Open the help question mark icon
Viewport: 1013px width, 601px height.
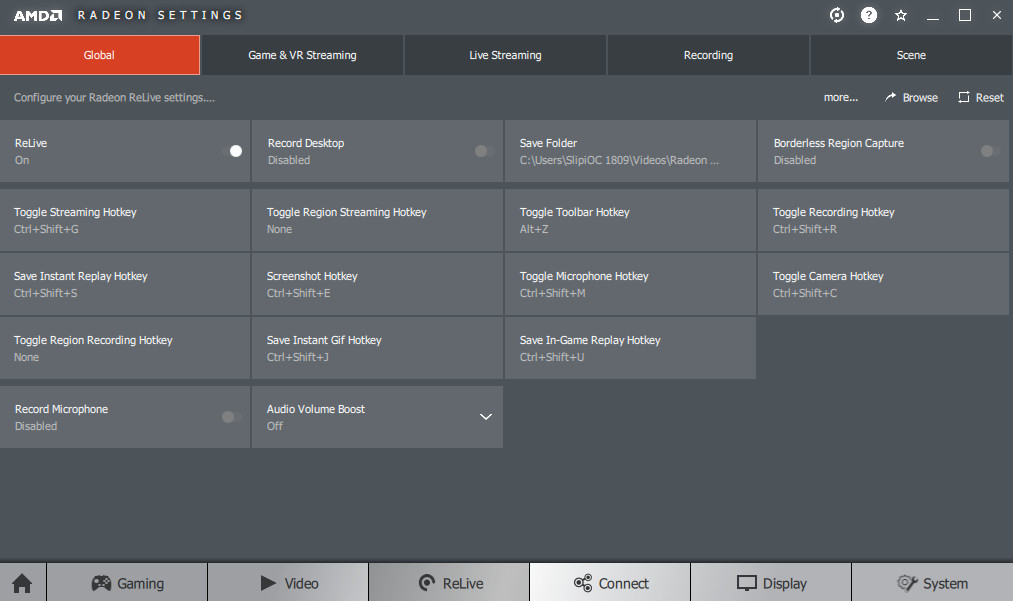869,15
